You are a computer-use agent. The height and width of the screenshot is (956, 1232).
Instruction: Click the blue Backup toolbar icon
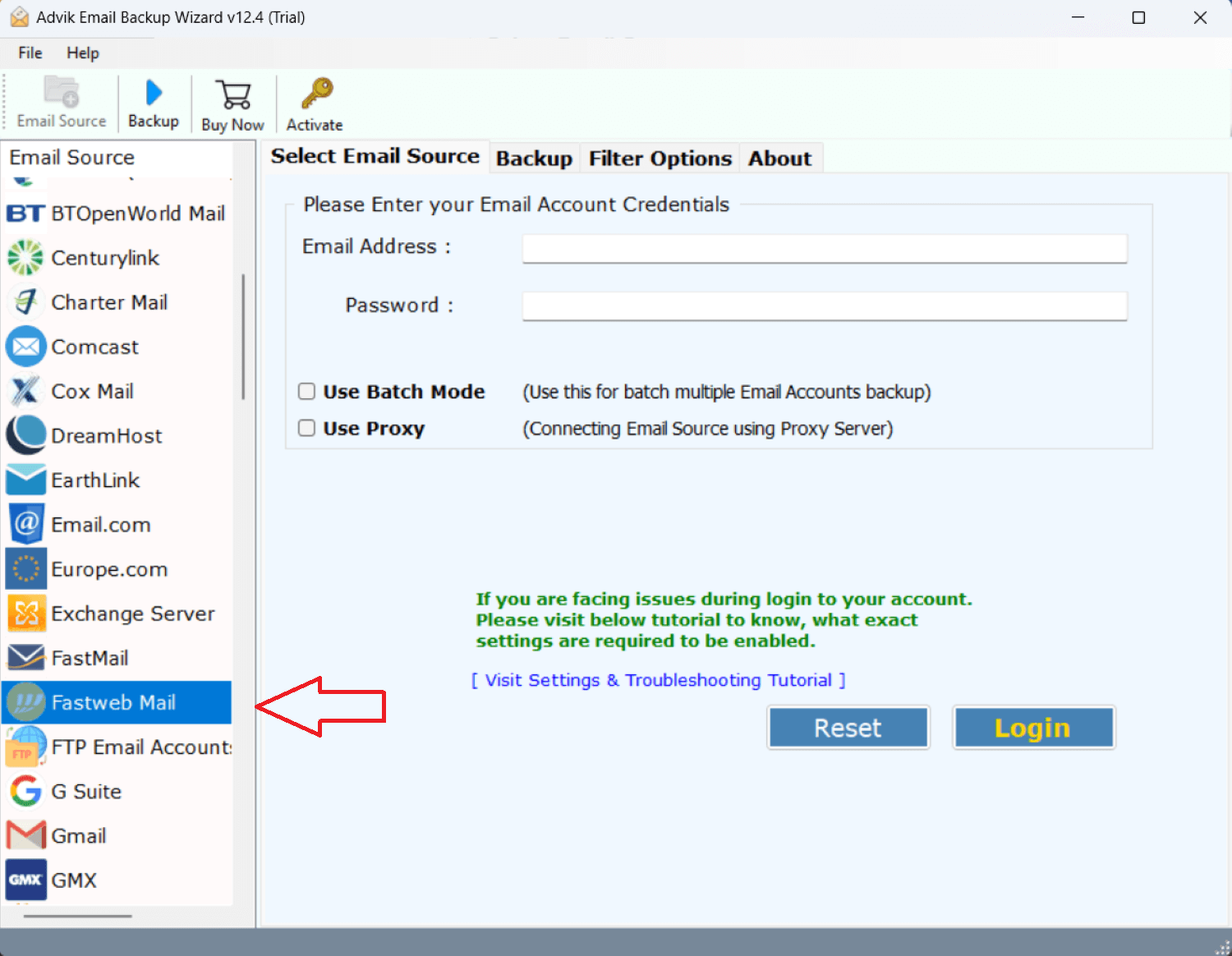[154, 93]
